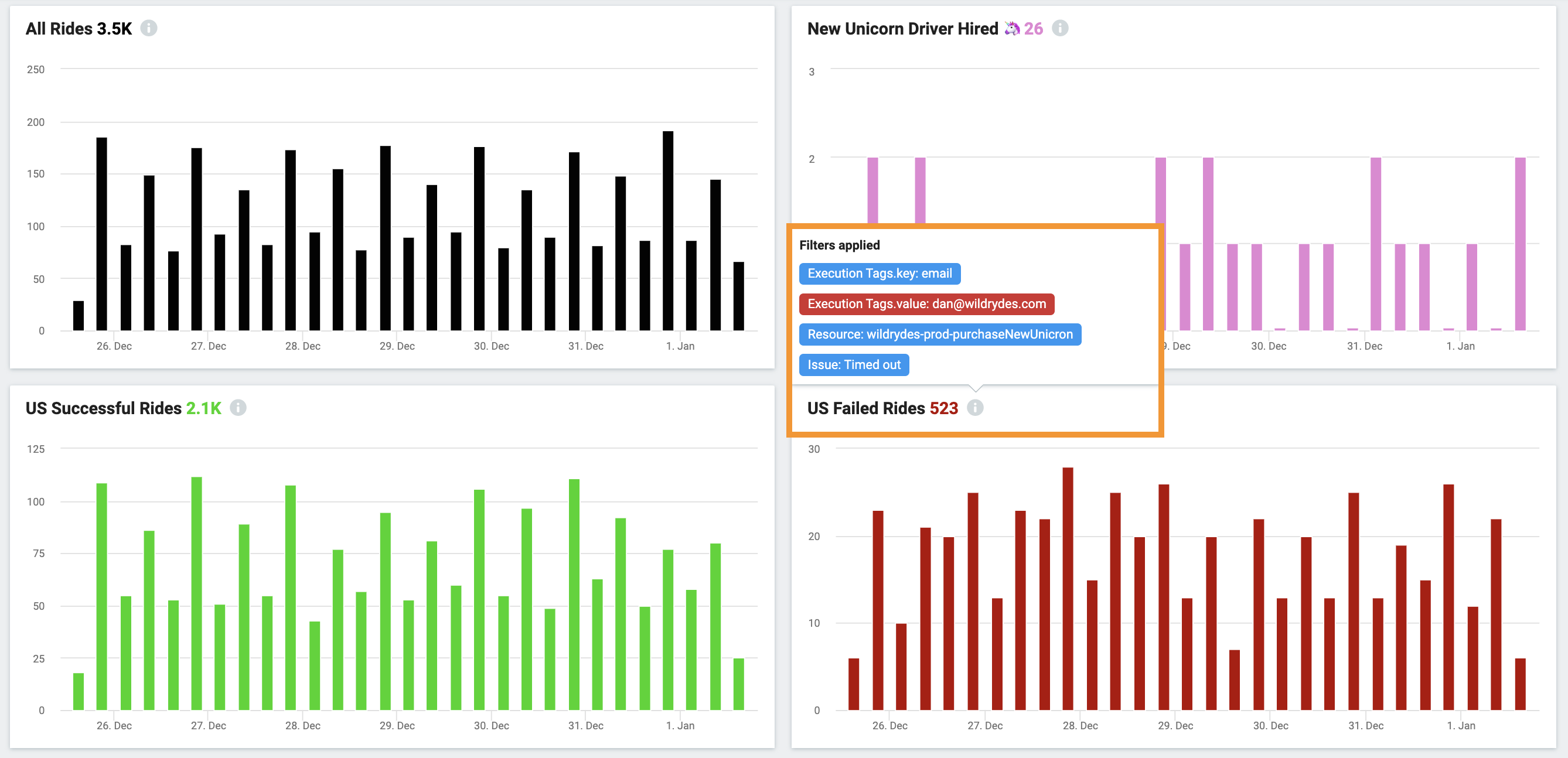Click US Successful Rides 2.1K heading
Image resolution: width=1568 pixels, height=758 pixels.
click(x=123, y=408)
